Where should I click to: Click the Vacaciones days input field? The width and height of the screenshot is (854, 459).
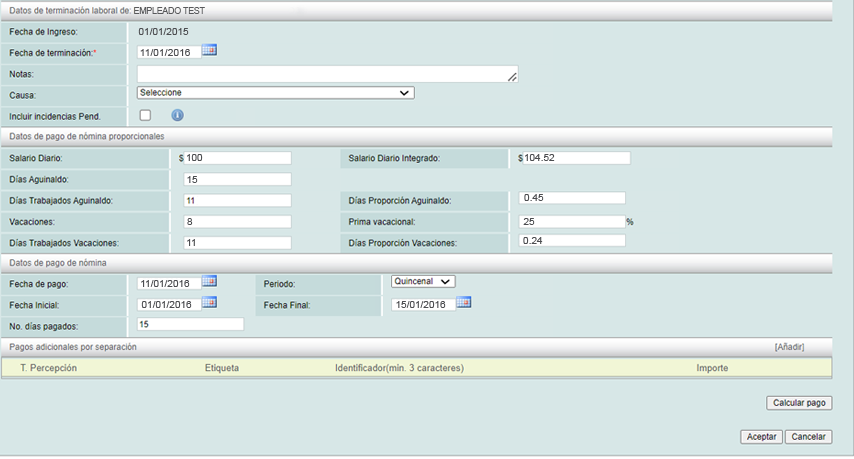pyautogui.click(x=238, y=221)
